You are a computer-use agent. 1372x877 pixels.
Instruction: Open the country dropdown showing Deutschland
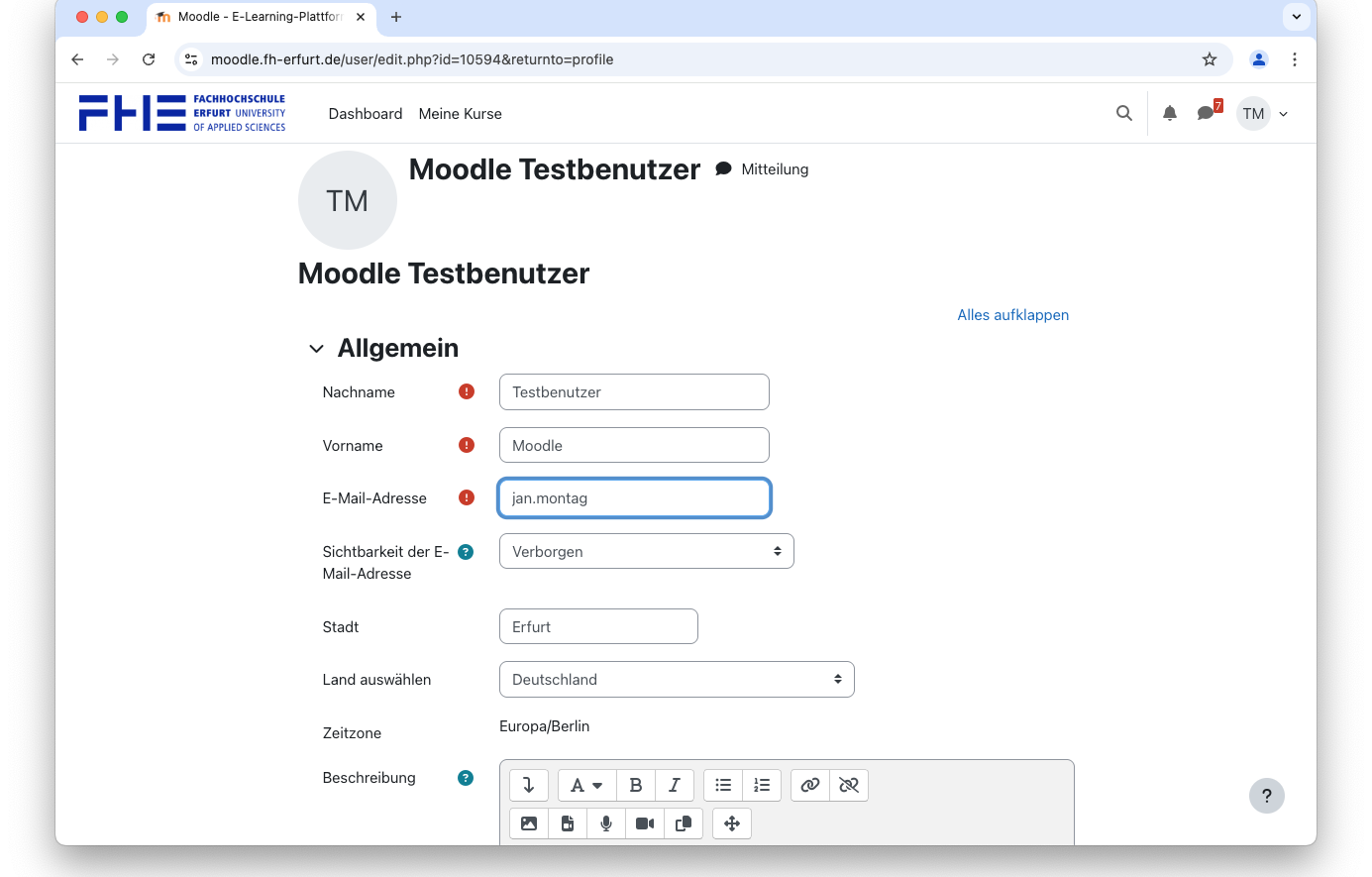point(677,680)
